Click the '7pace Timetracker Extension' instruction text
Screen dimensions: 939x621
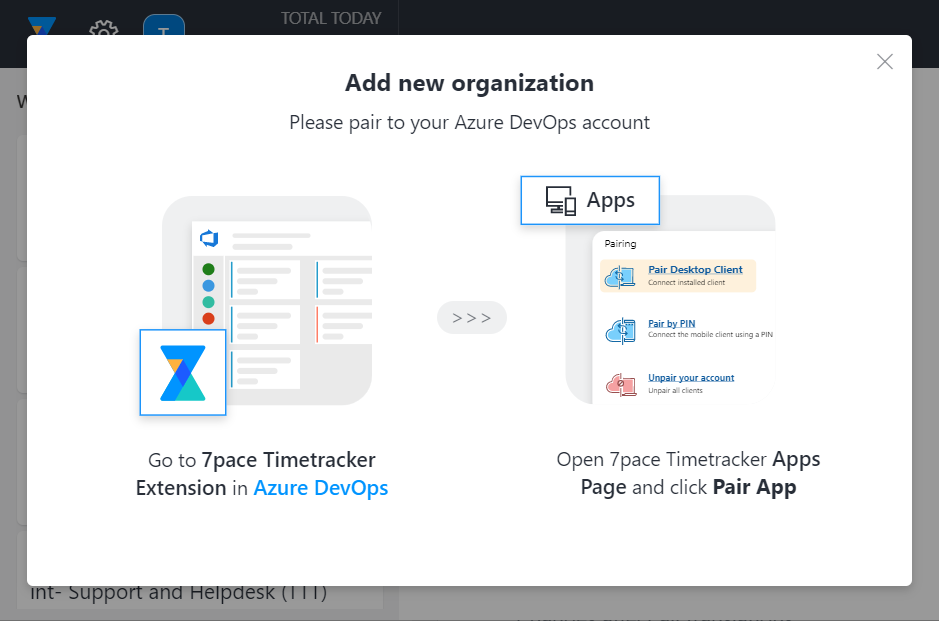(x=262, y=474)
